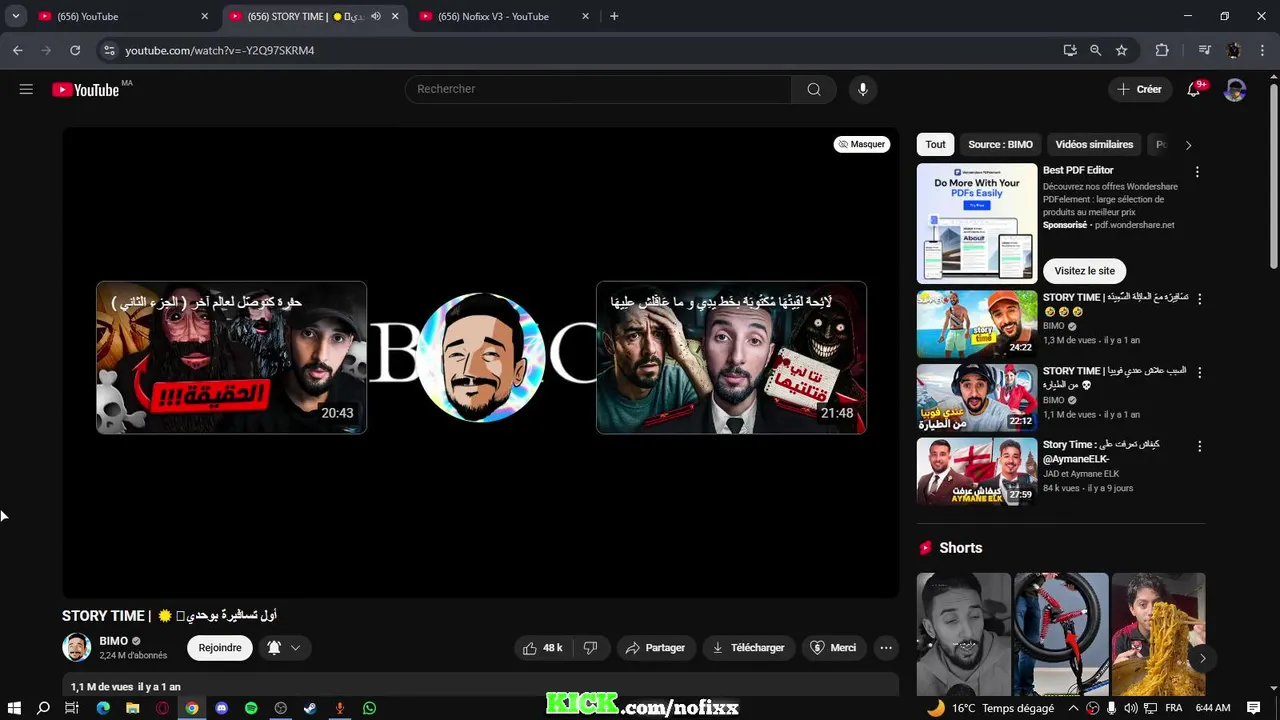This screenshot has height=720, width=1280.
Task: Select Source : BIMO filter chip
Action: [1000, 145]
